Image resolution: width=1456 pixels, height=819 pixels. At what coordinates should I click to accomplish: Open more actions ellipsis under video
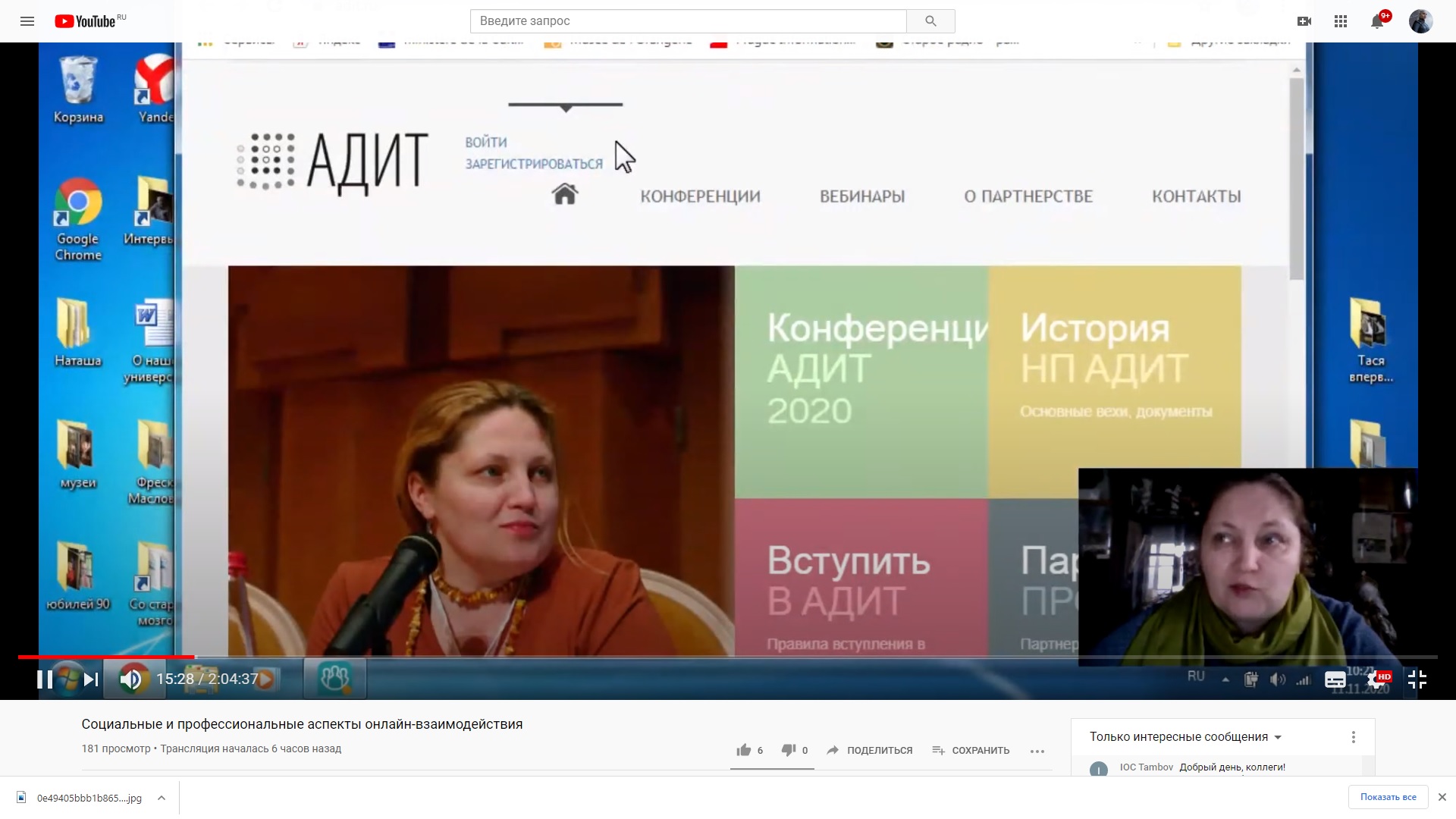[1037, 751]
